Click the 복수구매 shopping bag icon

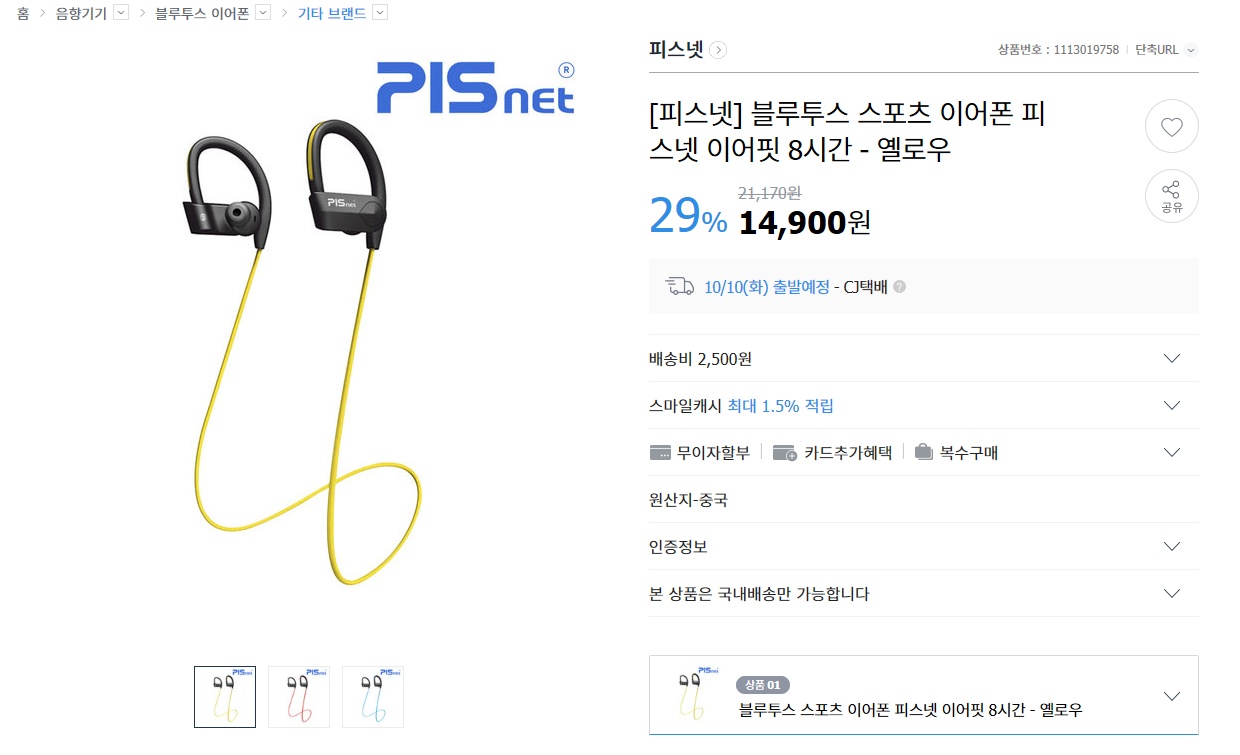coord(923,452)
